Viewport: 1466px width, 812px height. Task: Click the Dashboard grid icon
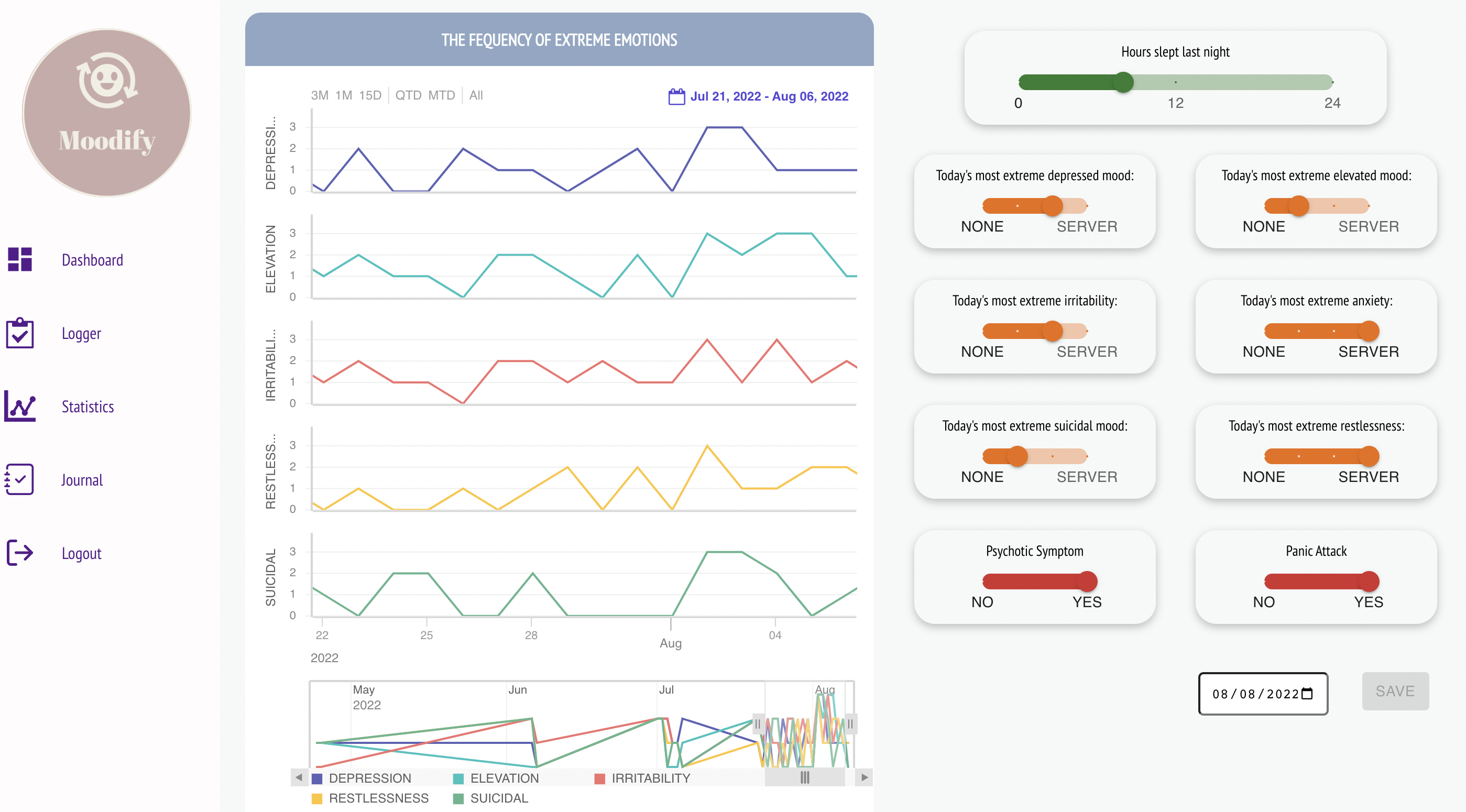point(20,259)
